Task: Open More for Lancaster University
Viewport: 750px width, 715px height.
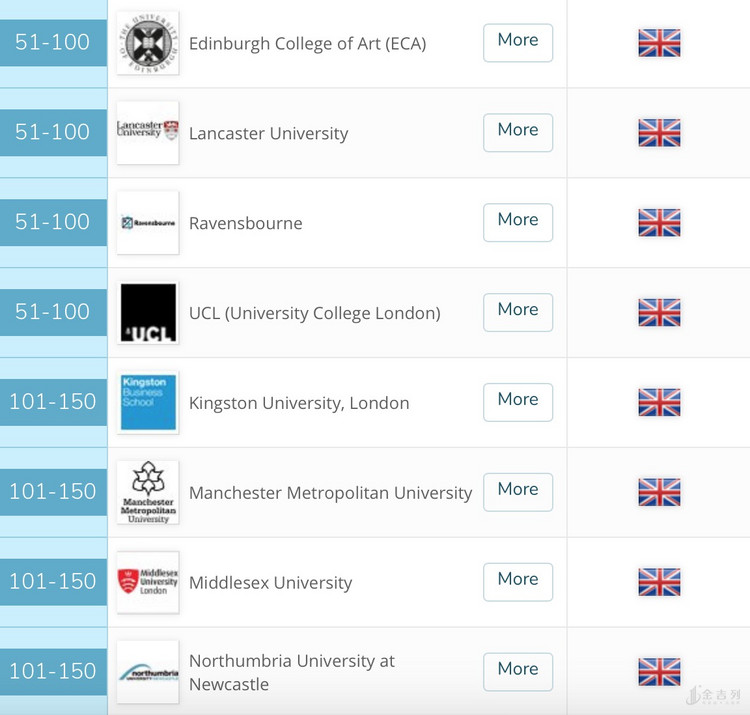Action: pos(518,132)
